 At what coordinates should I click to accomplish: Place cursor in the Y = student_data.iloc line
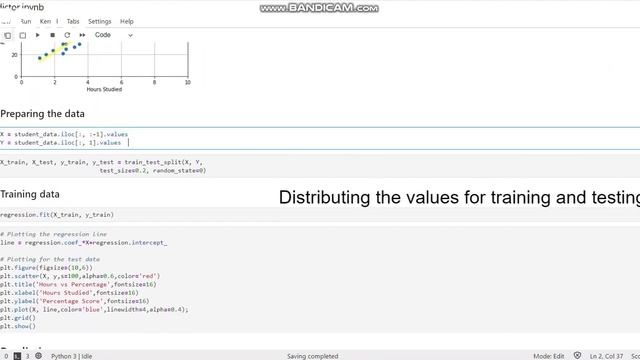click(x=60, y=143)
